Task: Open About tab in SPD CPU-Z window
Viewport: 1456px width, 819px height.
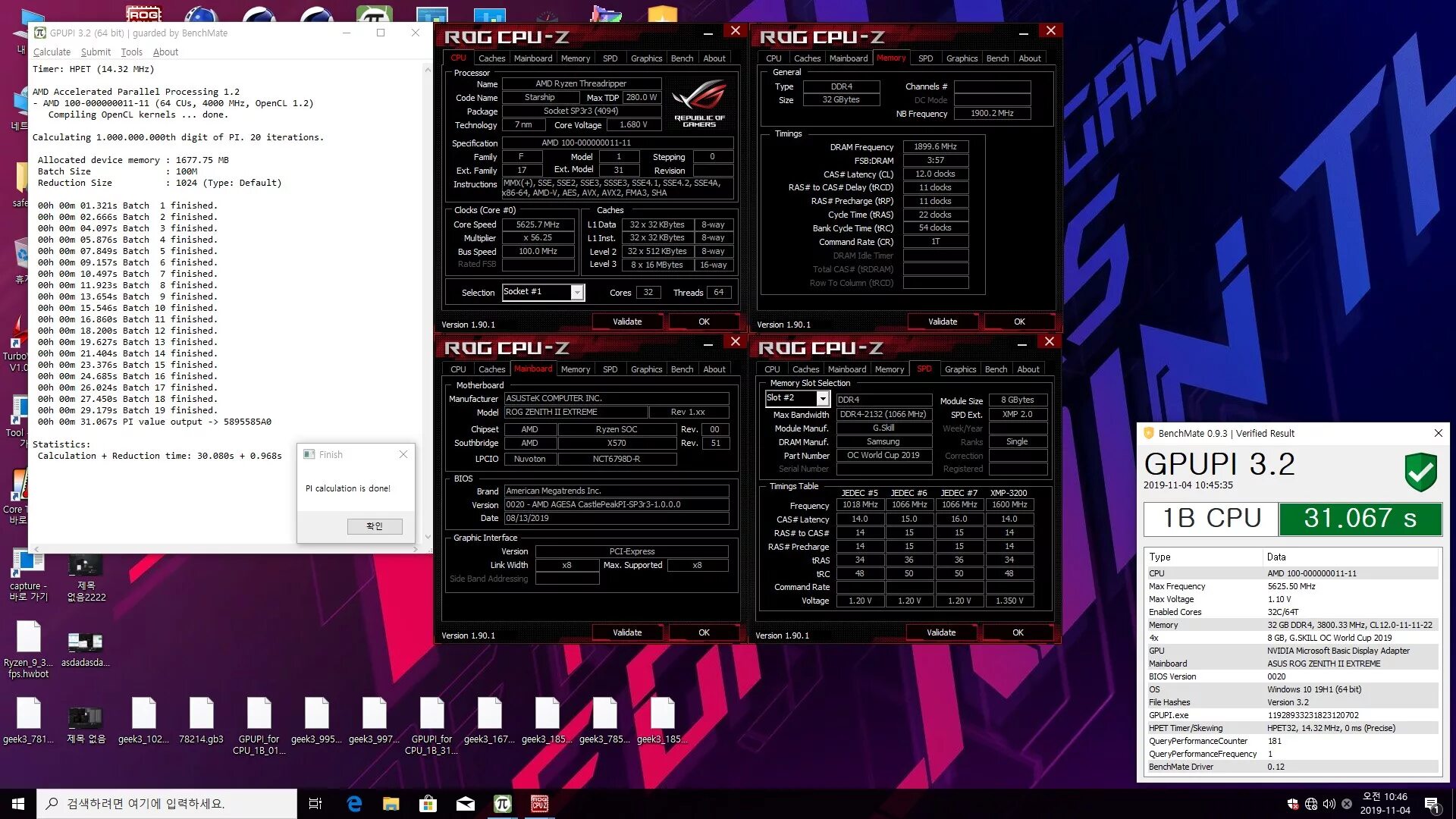Action: pyautogui.click(x=1028, y=369)
